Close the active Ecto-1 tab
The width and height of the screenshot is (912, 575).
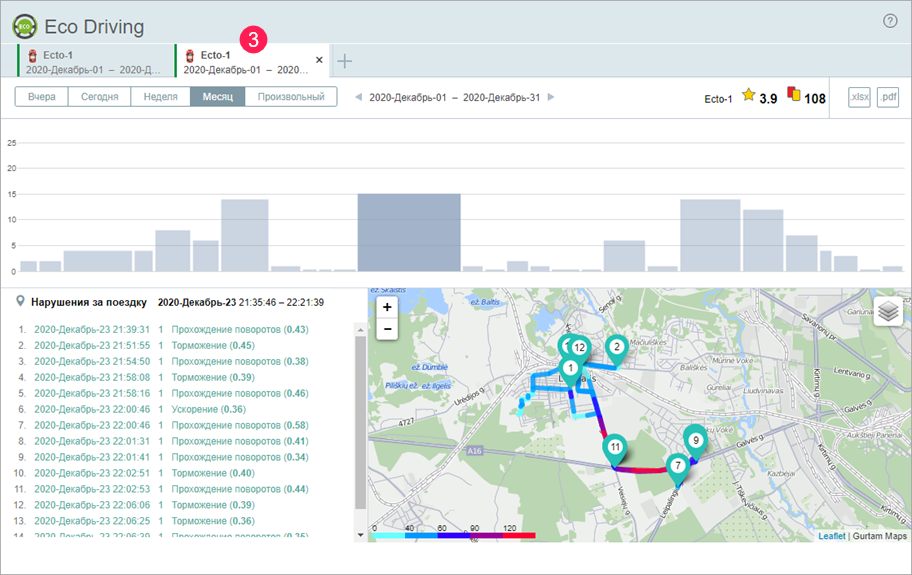tap(319, 60)
